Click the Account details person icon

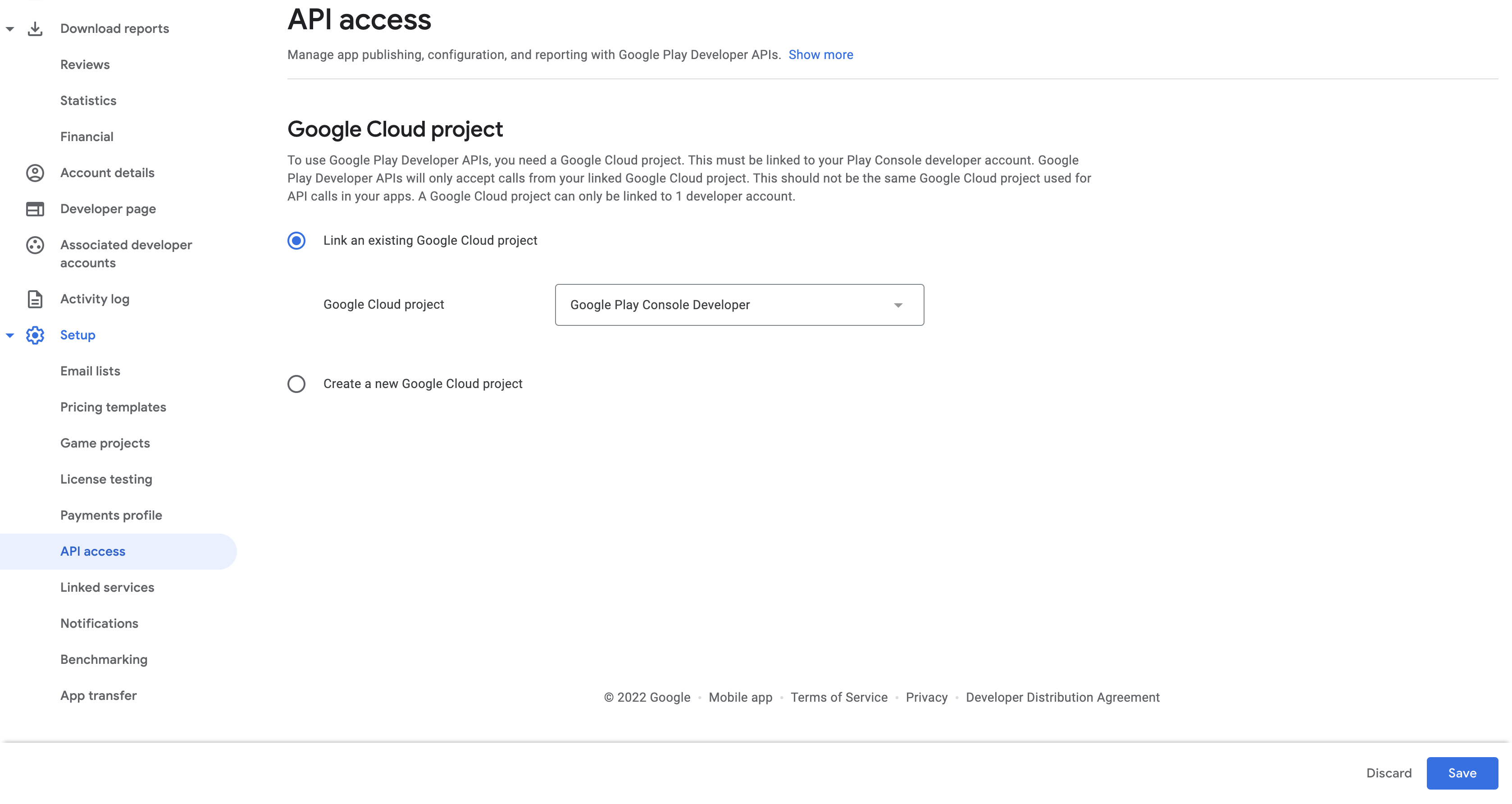35,173
